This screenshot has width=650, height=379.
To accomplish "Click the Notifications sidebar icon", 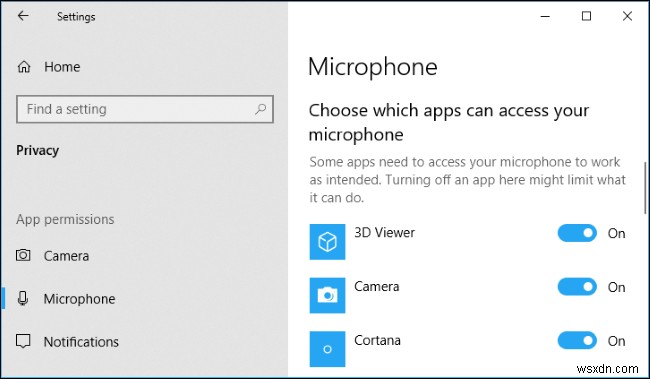I will click(x=23, y=341).
